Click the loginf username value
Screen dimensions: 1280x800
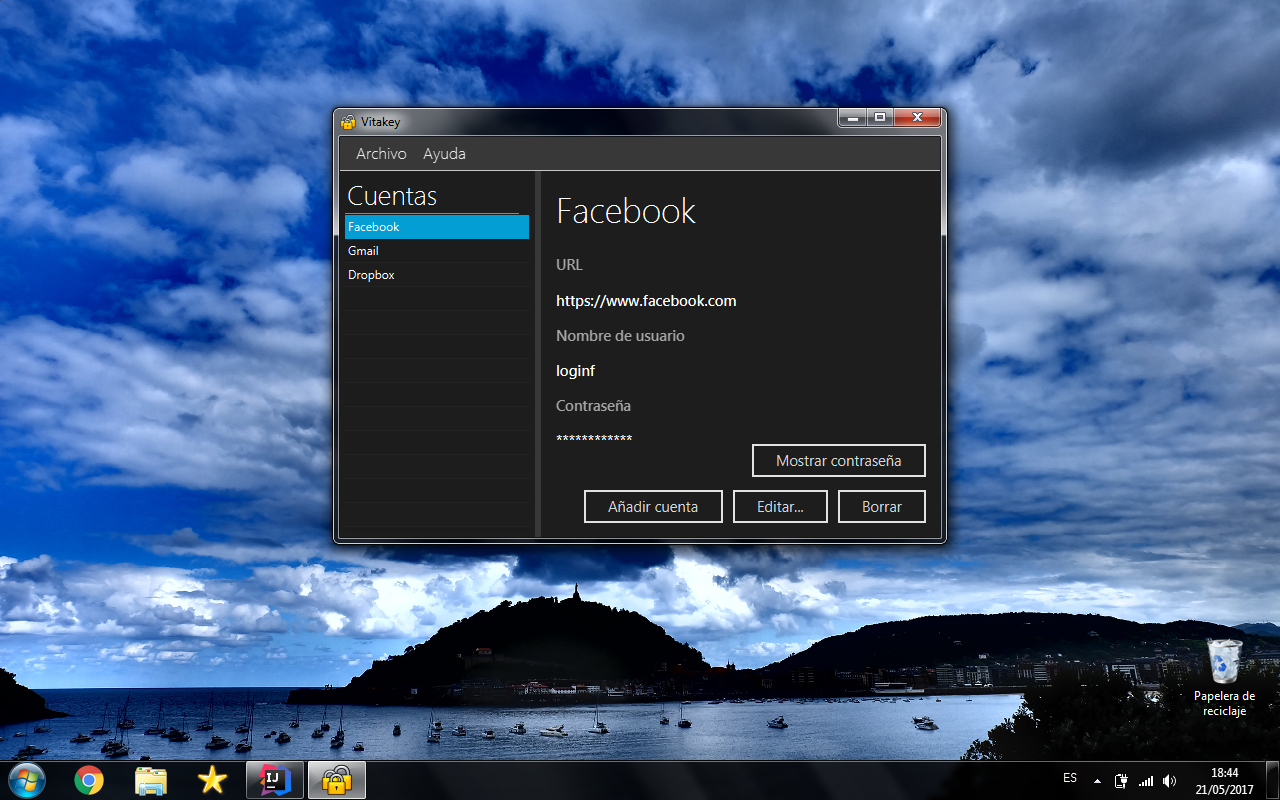coord(576,371)
